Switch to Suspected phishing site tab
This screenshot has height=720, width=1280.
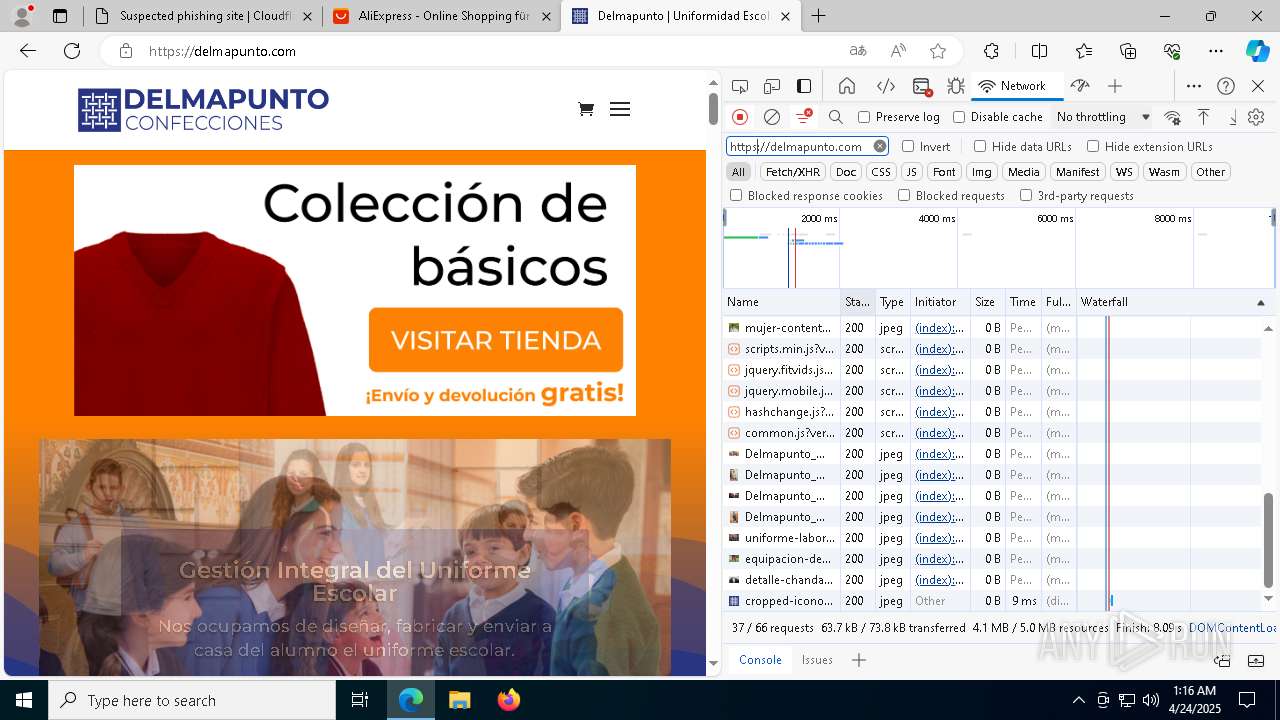click(203, 16)
